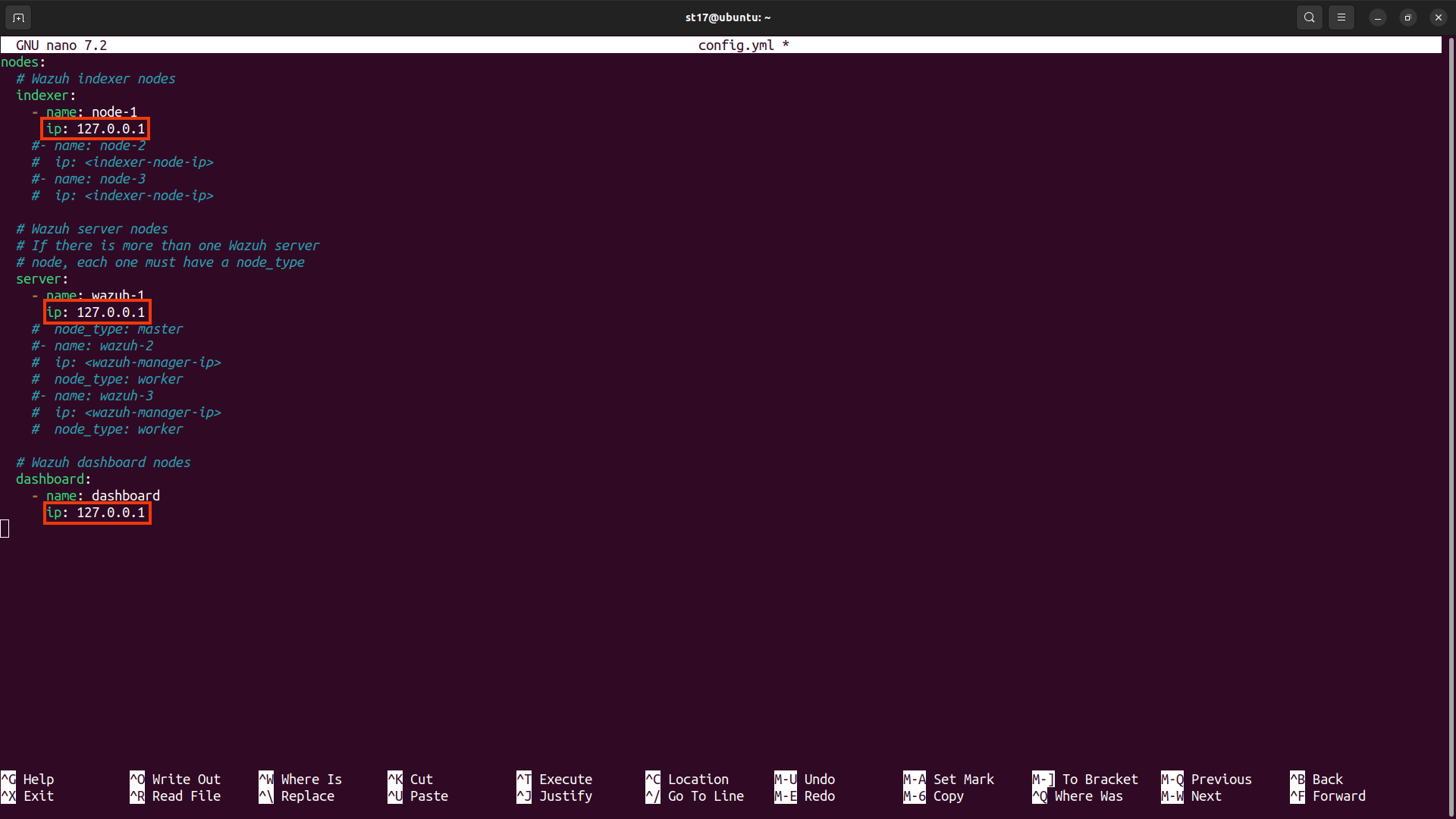Viewport: 1456px width, 819px height.
Task: Click the M-A Set Mark shortcut
Action: (949, 780)
